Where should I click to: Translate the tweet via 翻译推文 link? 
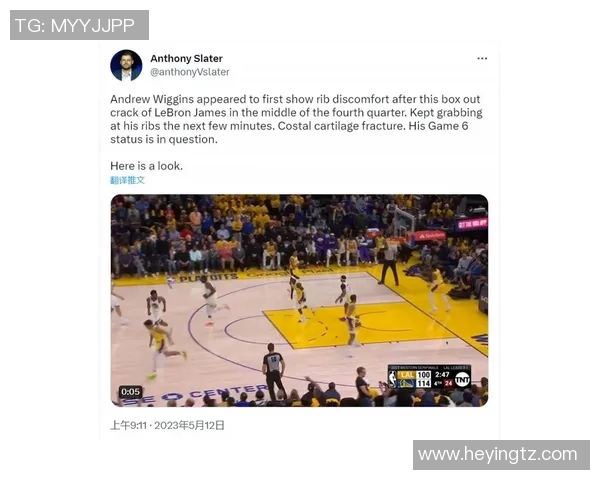[127, 180]
